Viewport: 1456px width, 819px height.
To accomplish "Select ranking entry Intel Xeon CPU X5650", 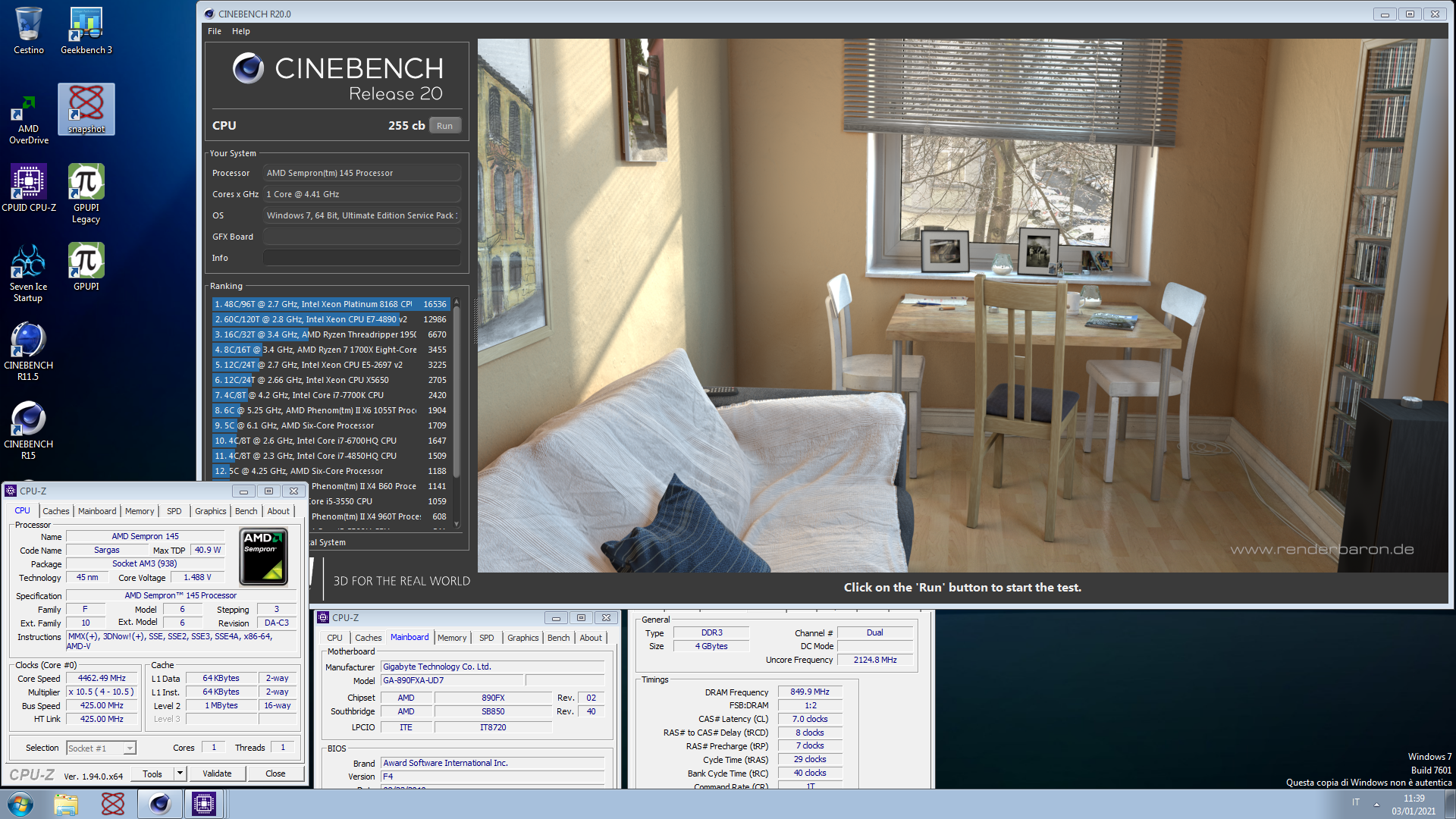I will pos(331,380).
